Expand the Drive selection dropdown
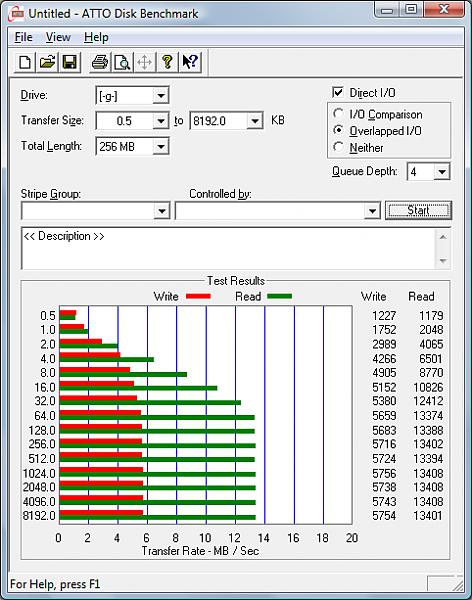The image size is (472, 600). pos(161,96)
